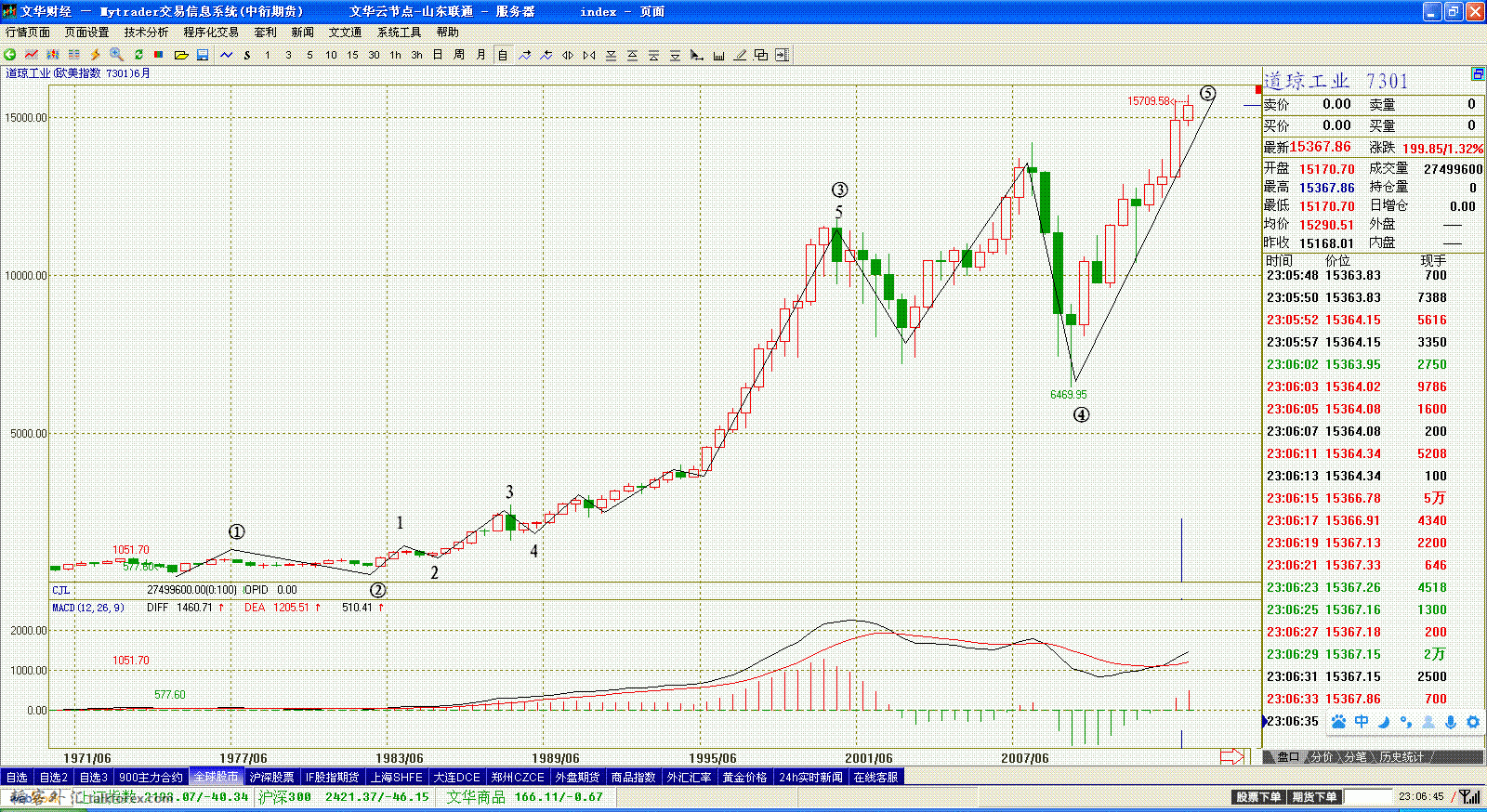Open the 24h实时新闻 tab
Screen dimensions: 1487x812
tap(811, 777)
